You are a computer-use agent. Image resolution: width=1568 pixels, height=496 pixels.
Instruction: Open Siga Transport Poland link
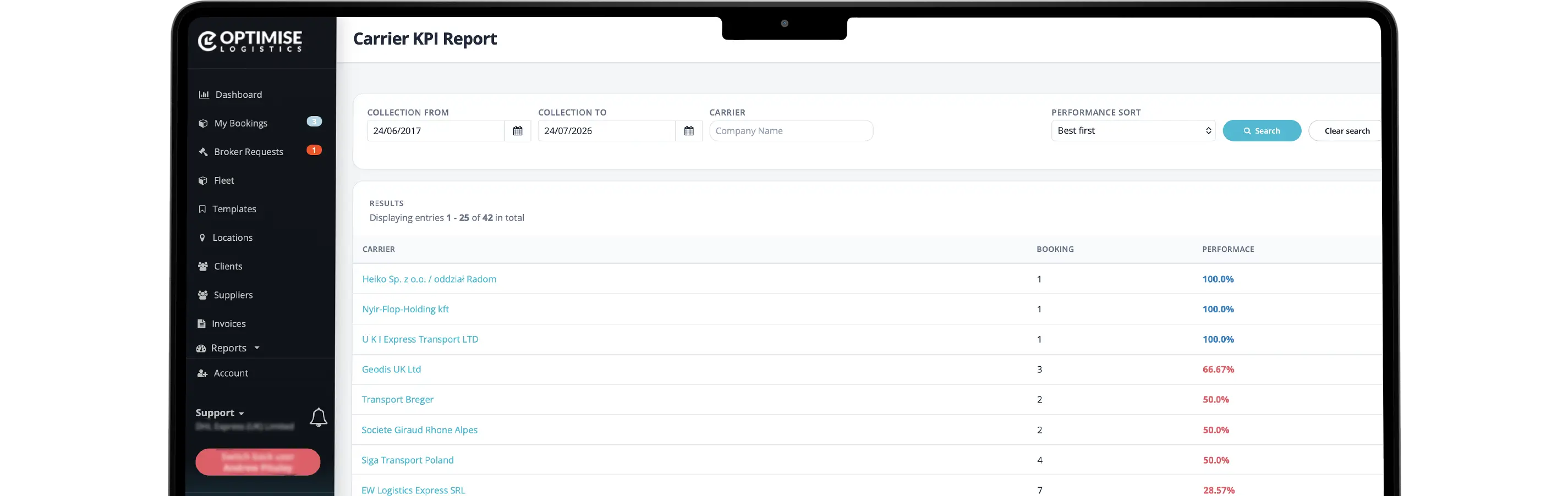pos(407,461)
